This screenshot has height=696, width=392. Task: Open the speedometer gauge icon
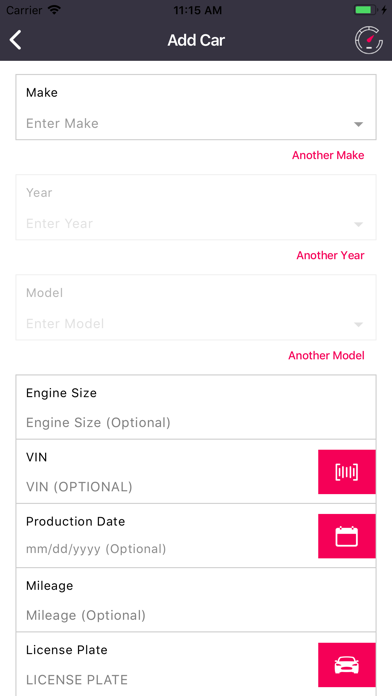(368, 40)
